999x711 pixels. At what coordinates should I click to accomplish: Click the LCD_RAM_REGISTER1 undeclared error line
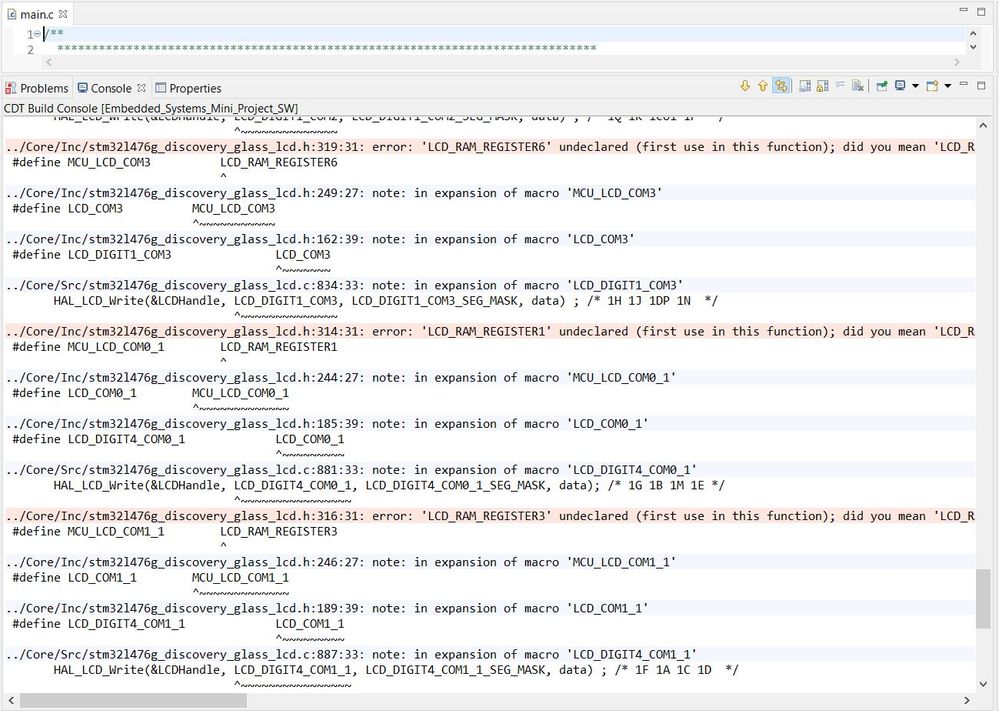coord(490,331)
